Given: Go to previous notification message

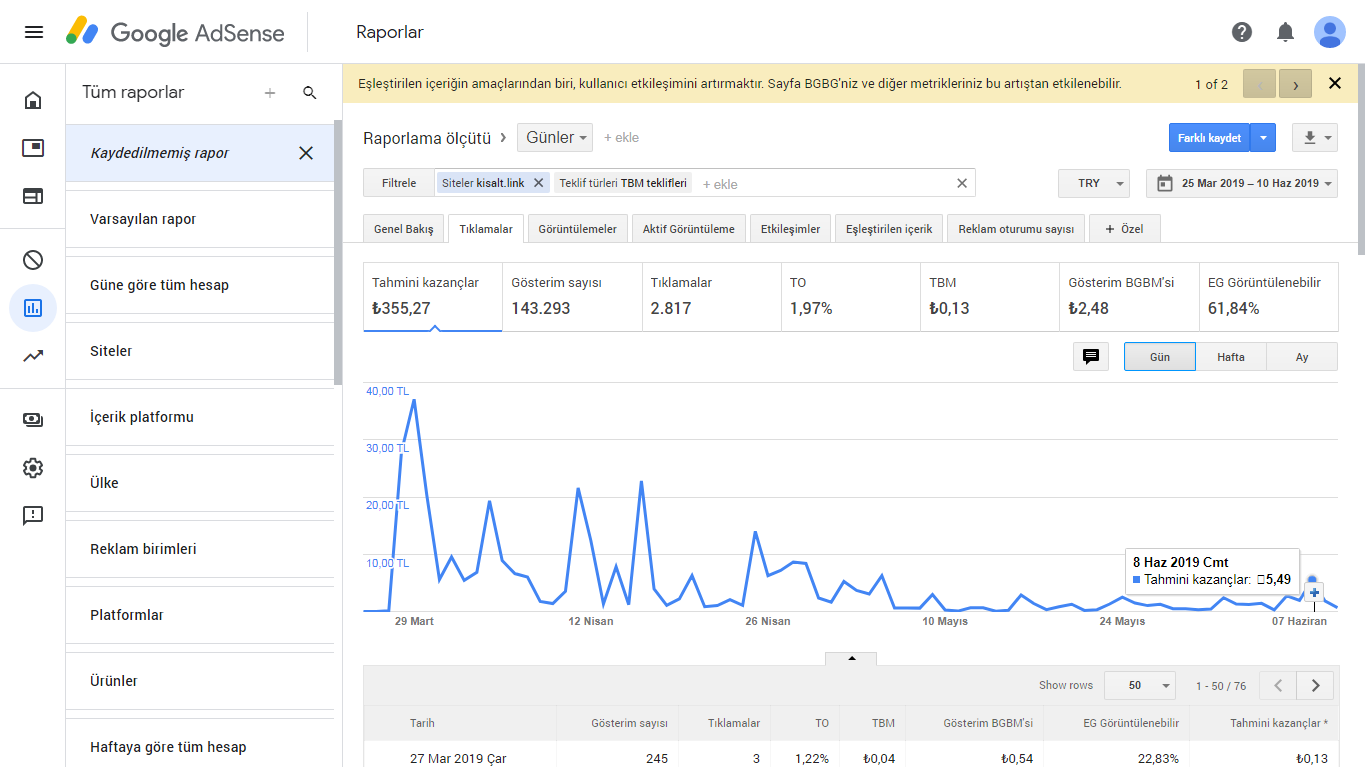Looking at the screenshot, I should [x=1259, y=84].
